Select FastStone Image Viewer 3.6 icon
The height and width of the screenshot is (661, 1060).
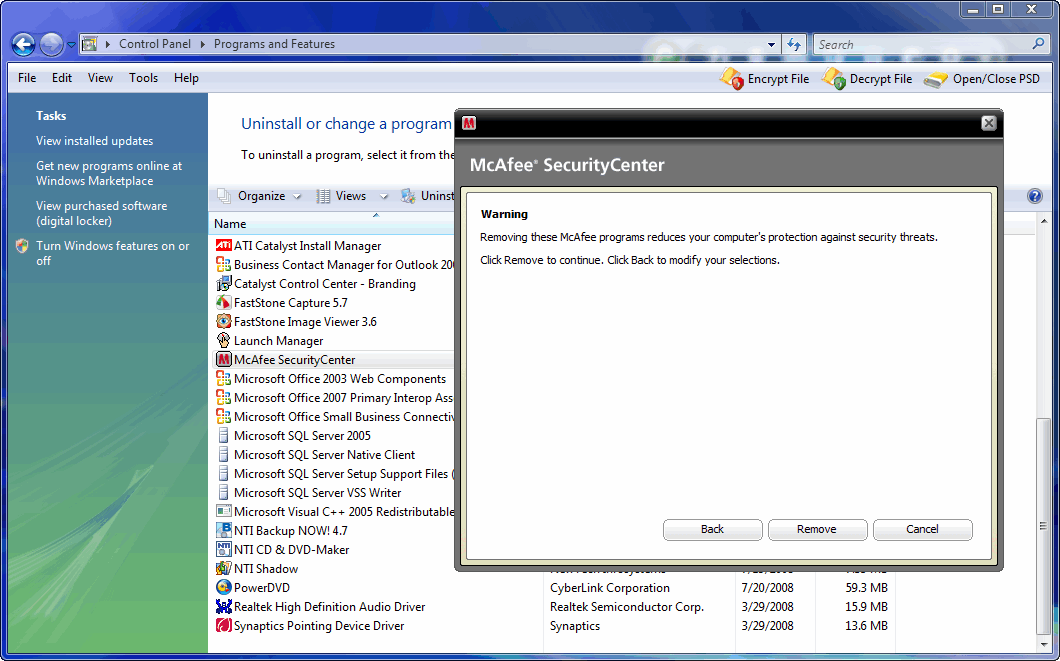[x=224, y=321]
